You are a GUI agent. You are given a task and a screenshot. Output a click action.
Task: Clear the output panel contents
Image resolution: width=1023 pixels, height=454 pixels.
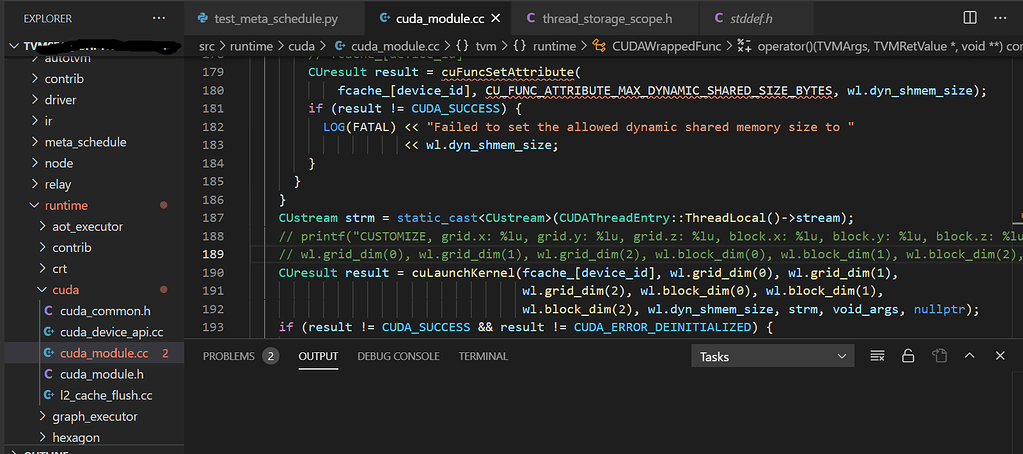[x=877, y=356]
